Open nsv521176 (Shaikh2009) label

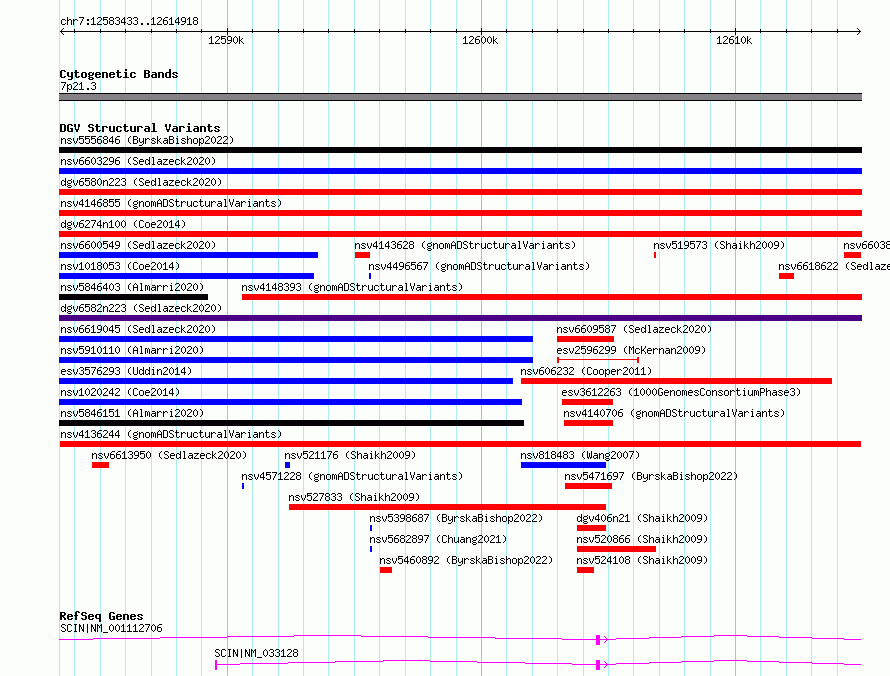point(350,455)
